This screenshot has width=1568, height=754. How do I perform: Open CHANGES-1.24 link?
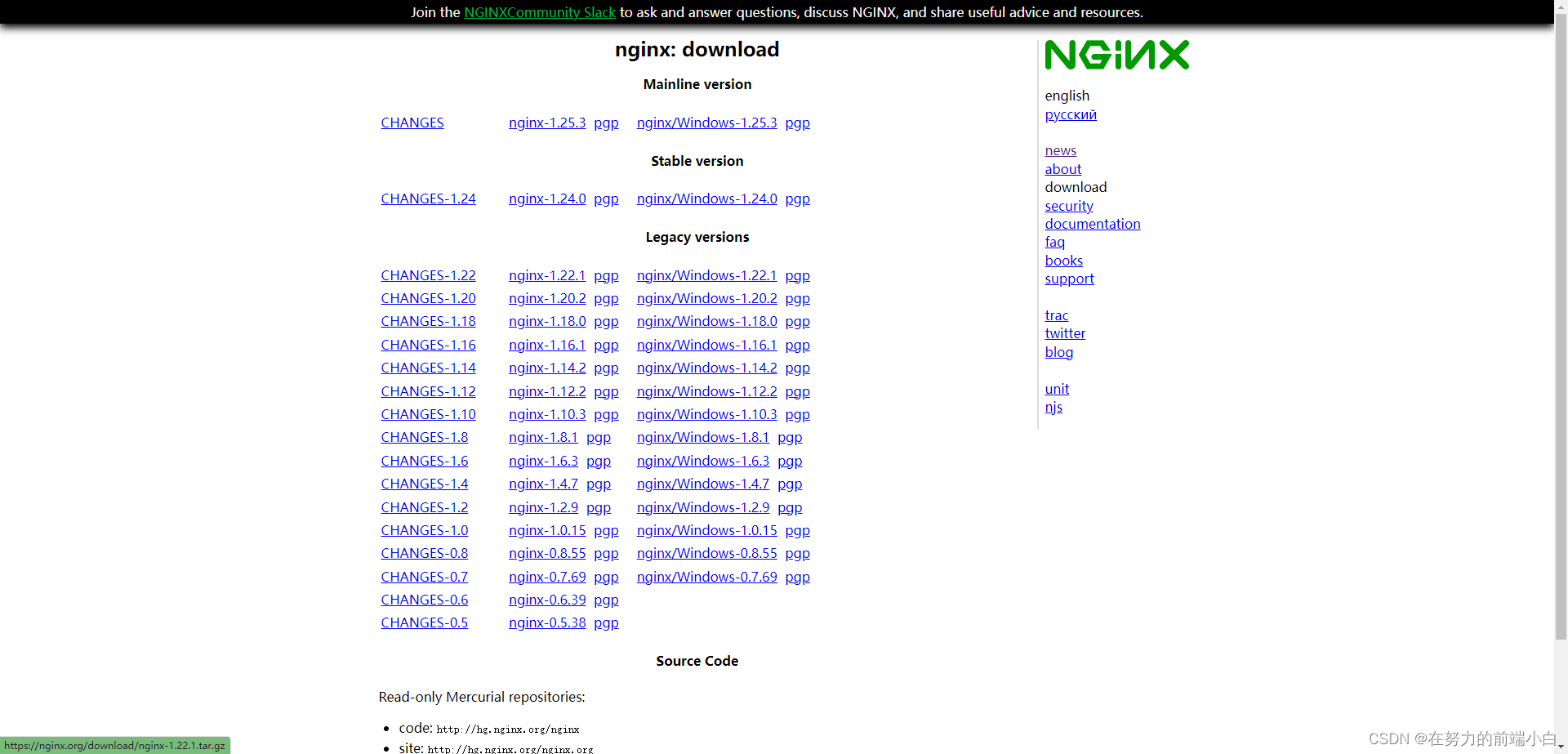[x=428, y=199]
